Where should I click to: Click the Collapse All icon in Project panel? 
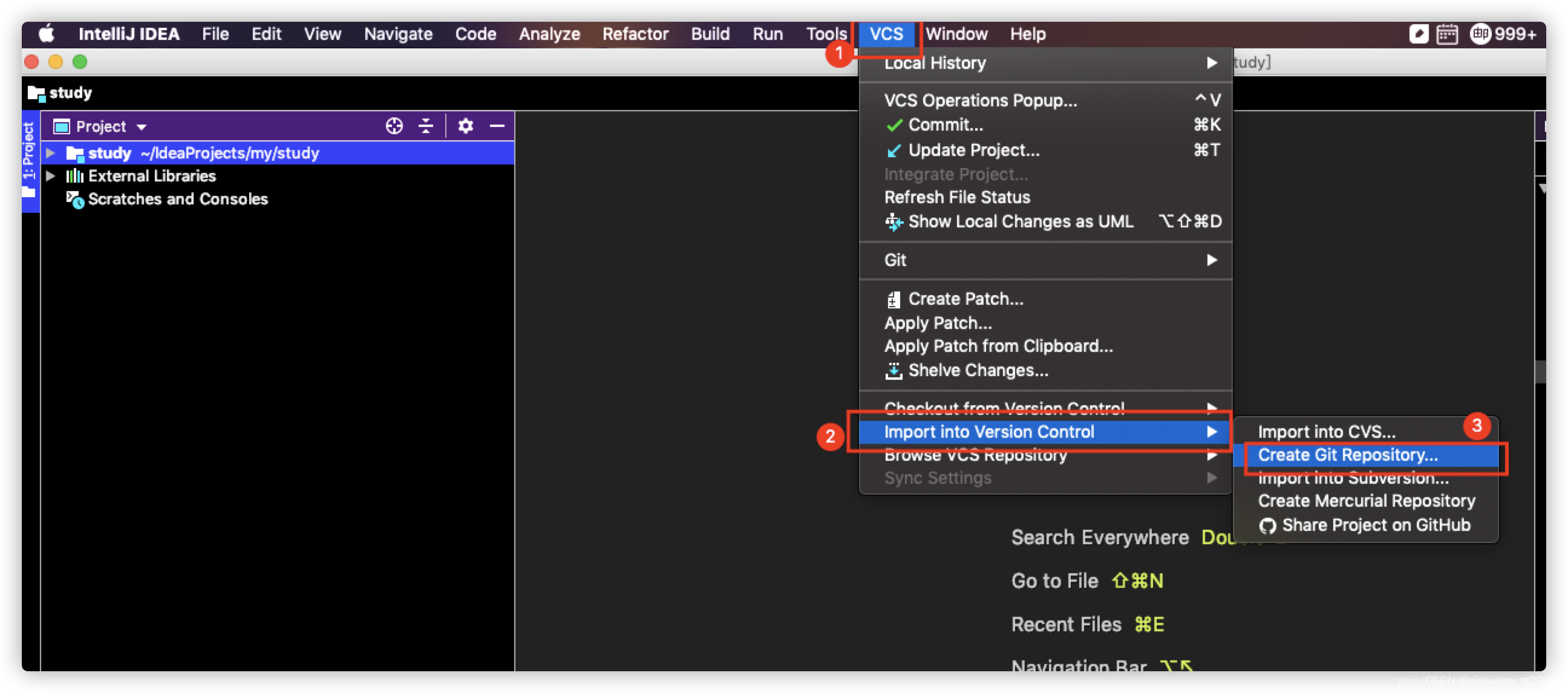(x=425, y=126)
